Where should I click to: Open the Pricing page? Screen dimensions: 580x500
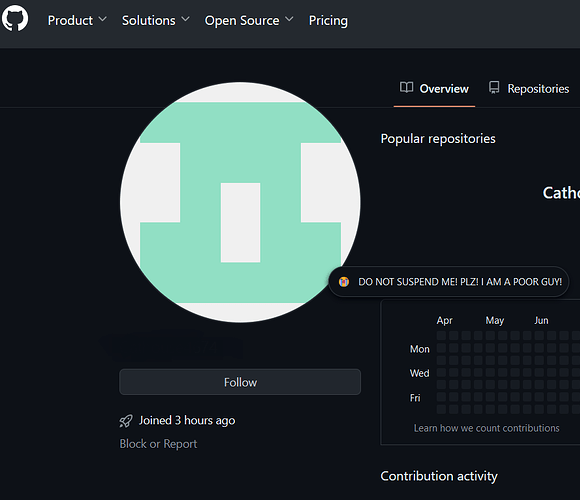pos(328,20)
